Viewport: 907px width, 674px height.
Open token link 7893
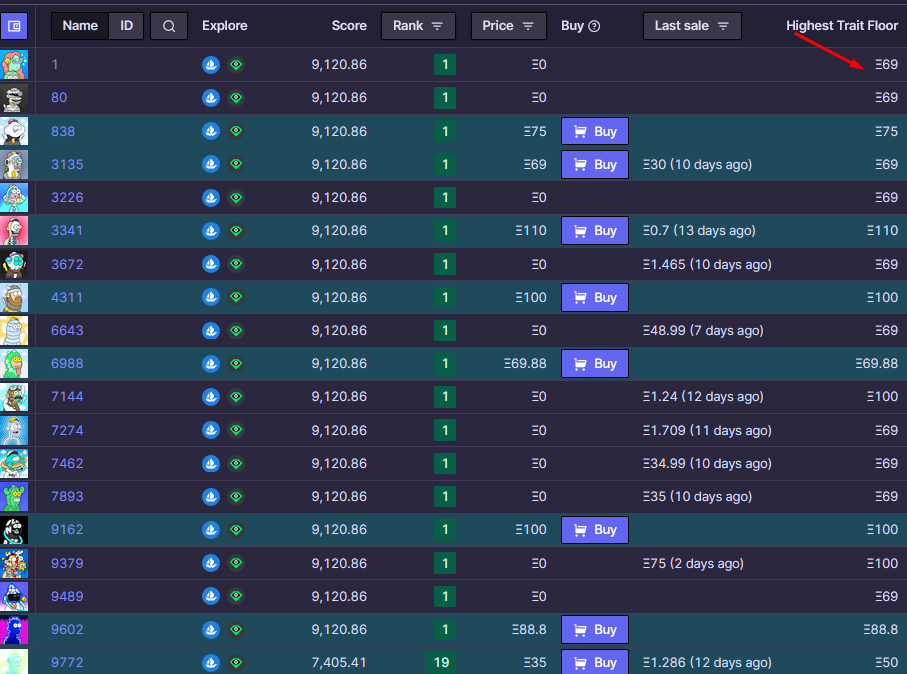pyautogui.click(x=67, y=497)
